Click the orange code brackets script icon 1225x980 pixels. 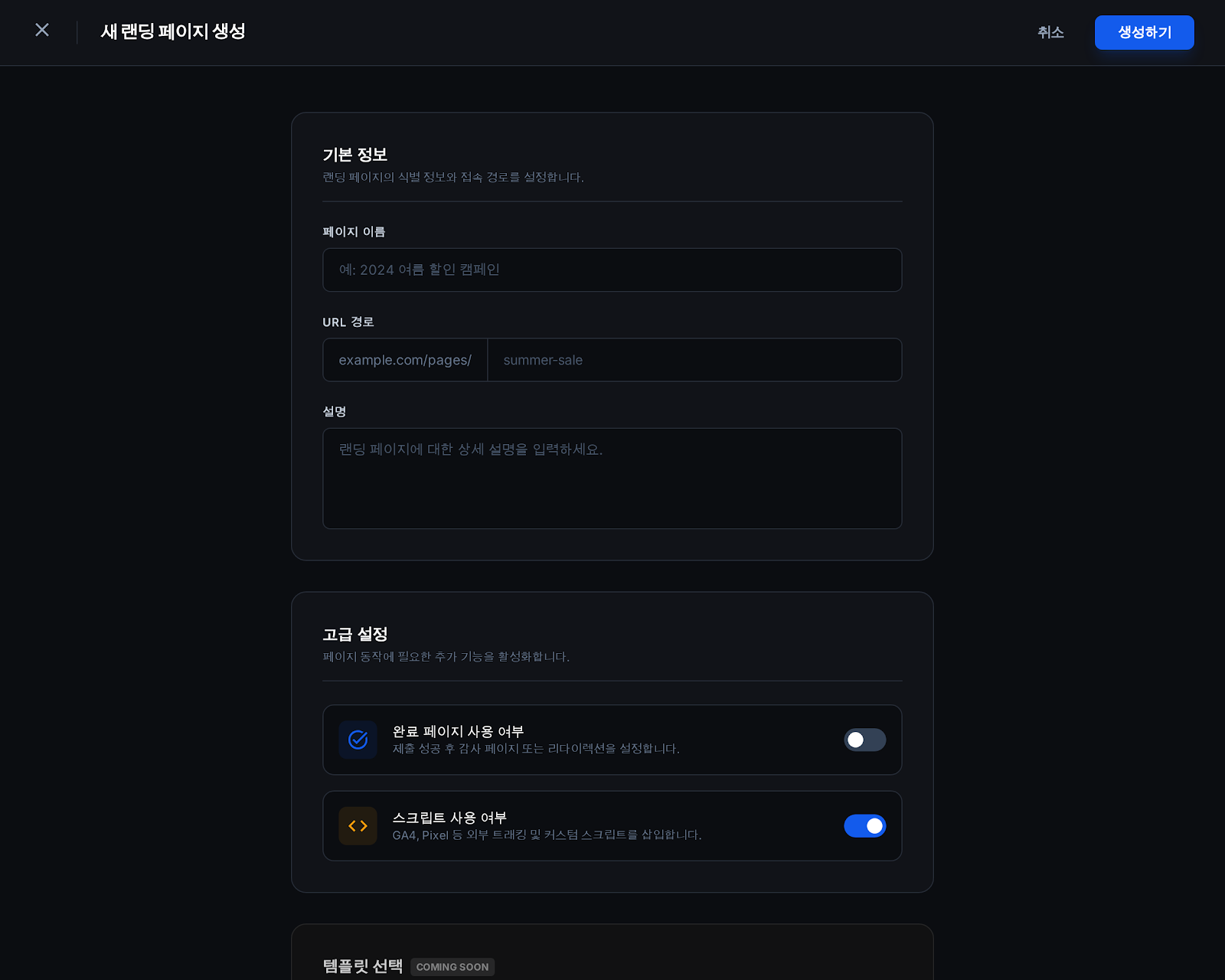(358, 826)
